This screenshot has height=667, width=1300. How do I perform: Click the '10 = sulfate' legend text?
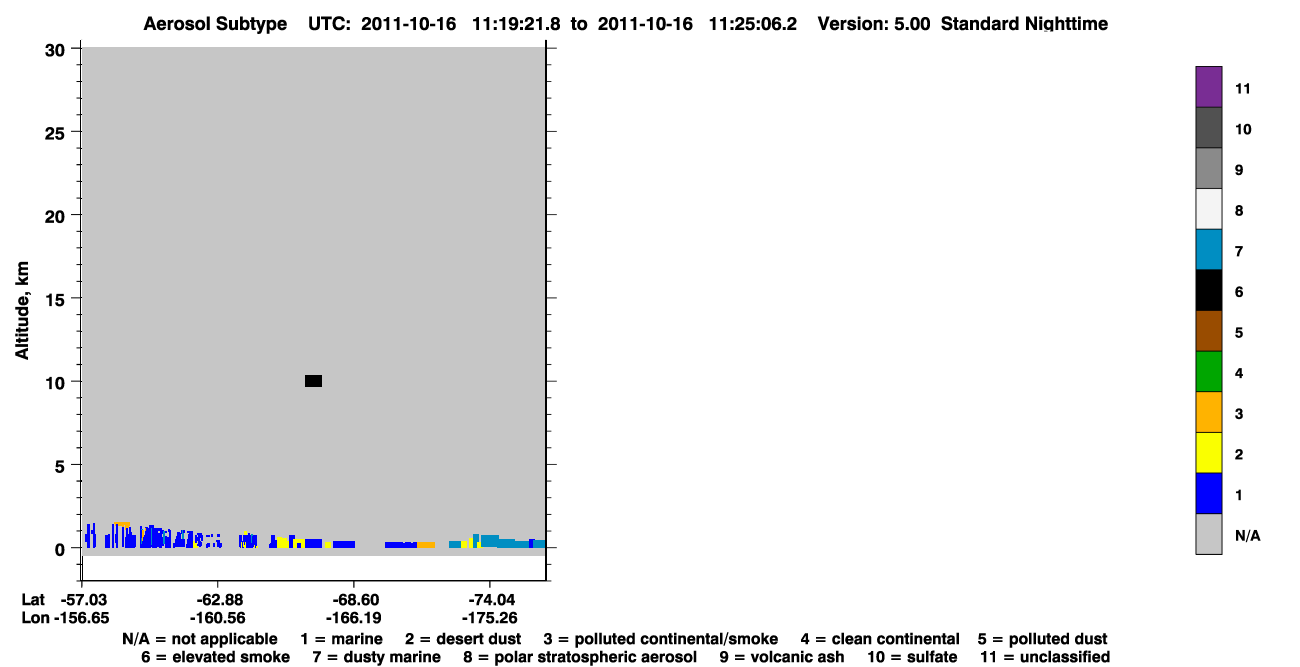click(x=912, y=657)
